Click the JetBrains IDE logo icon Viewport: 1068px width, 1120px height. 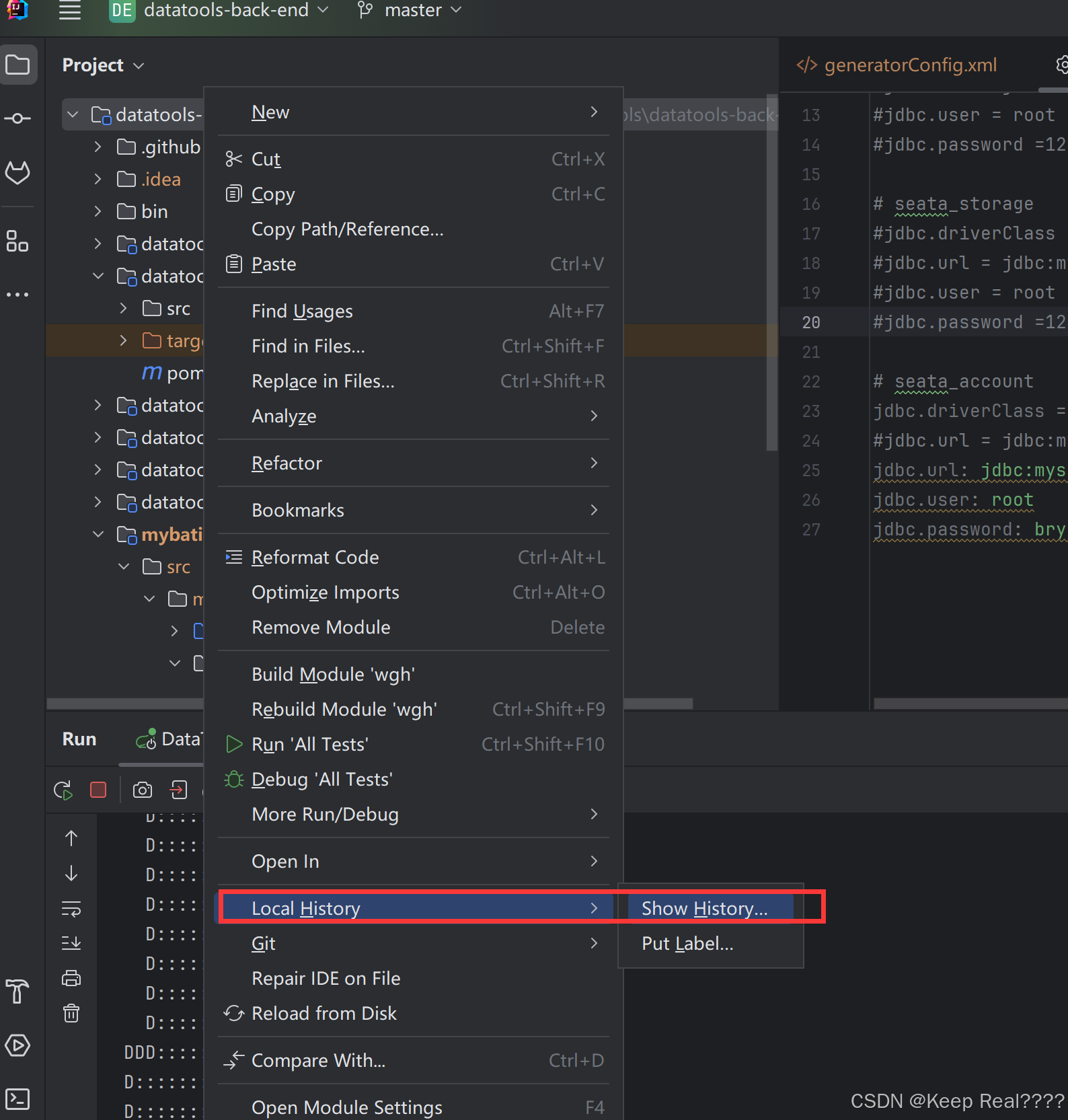tap(17, 10)
